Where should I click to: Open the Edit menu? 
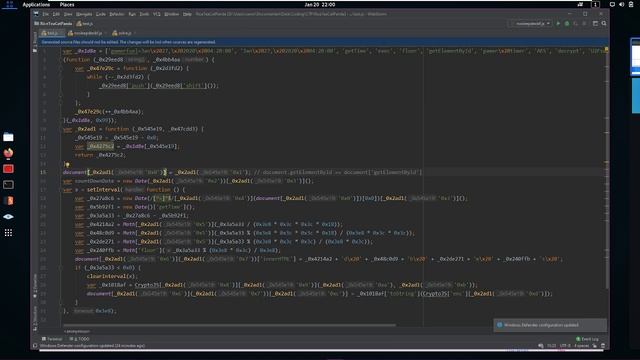(56, 14)
